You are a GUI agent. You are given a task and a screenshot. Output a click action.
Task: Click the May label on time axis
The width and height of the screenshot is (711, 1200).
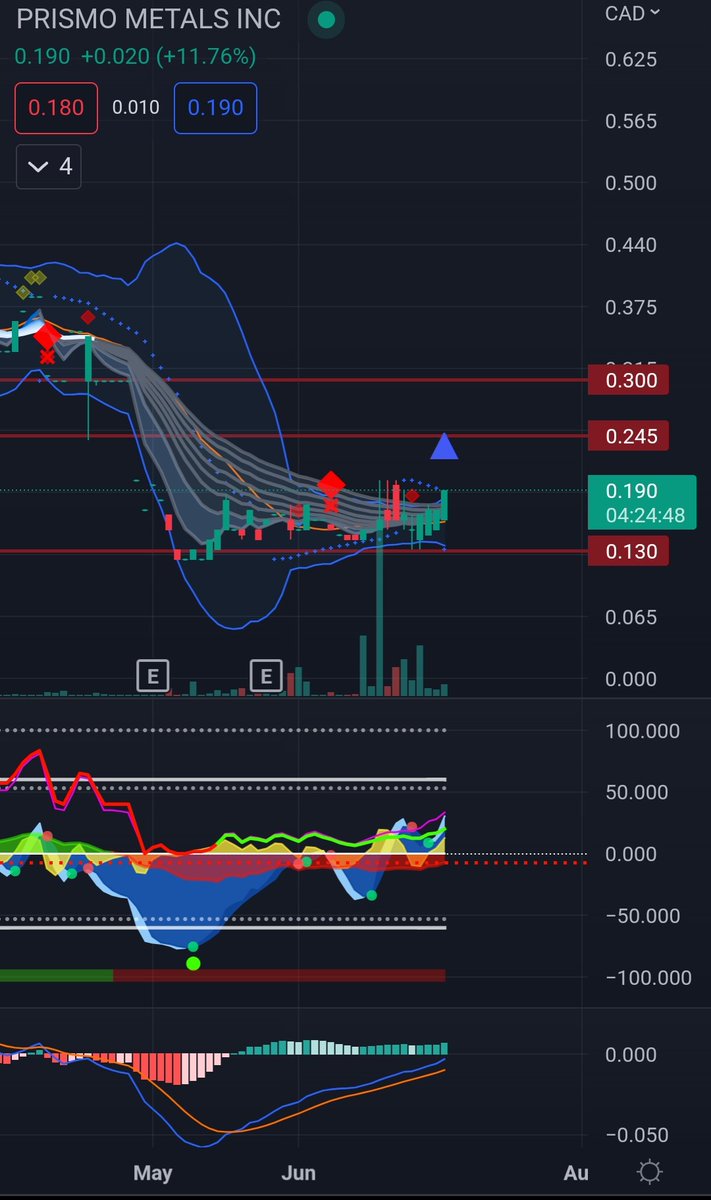coord(153,1172)
